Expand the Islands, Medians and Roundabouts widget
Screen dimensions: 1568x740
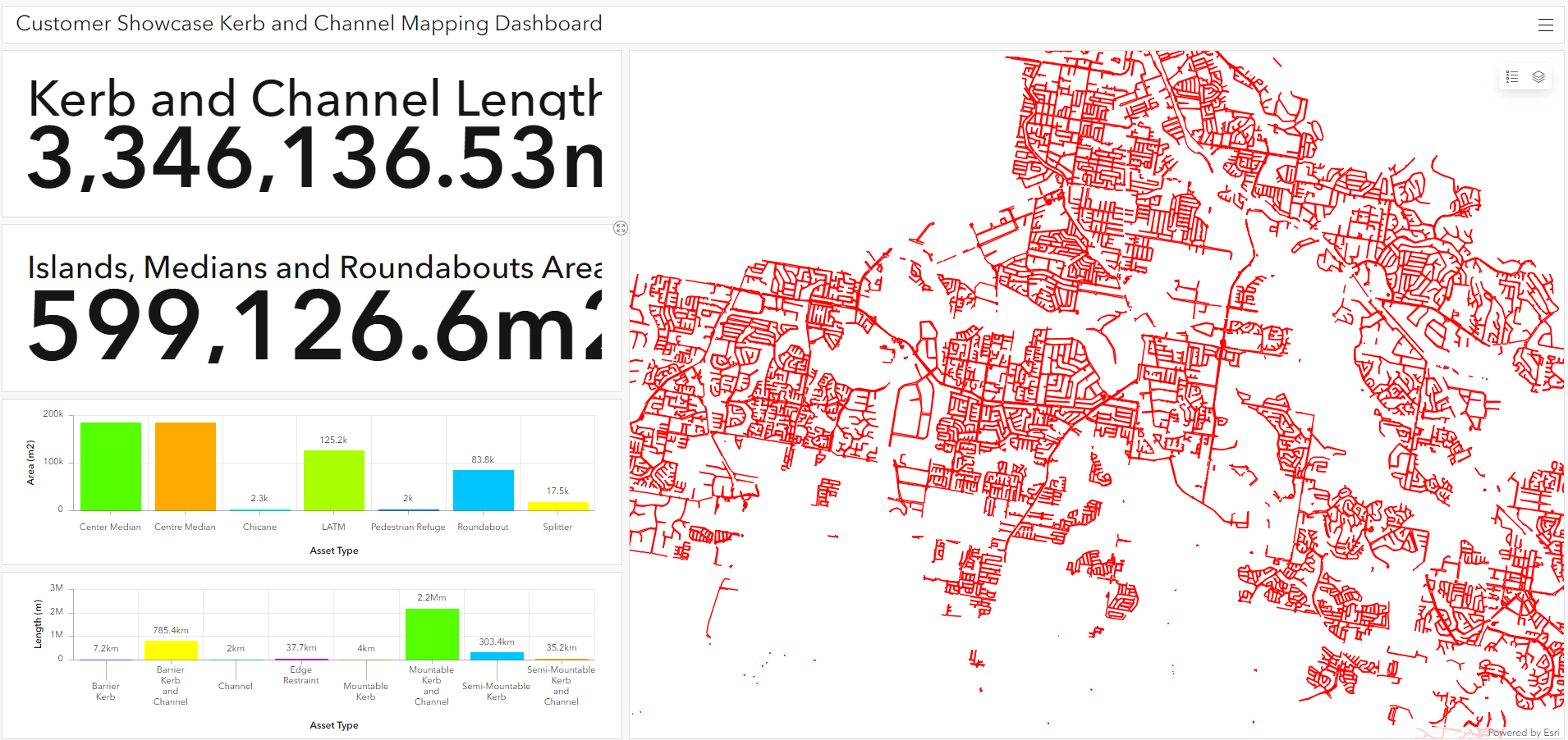621,228
